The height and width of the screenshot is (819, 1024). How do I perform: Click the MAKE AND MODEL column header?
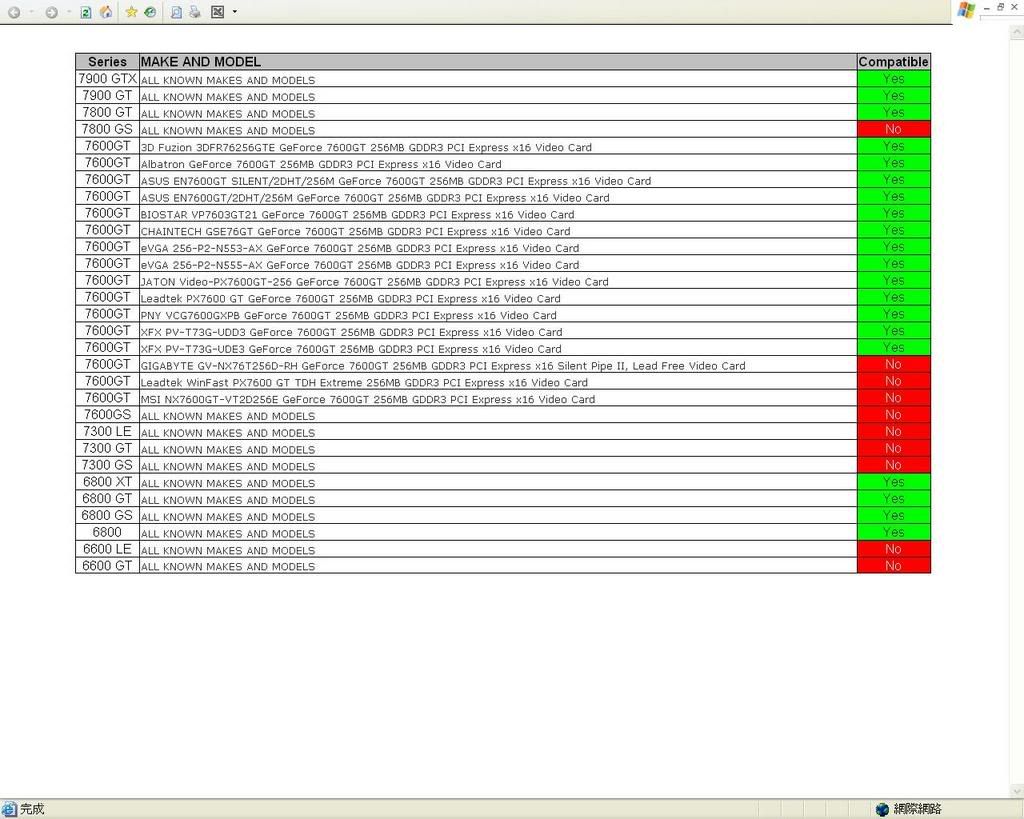pos(498,61)
